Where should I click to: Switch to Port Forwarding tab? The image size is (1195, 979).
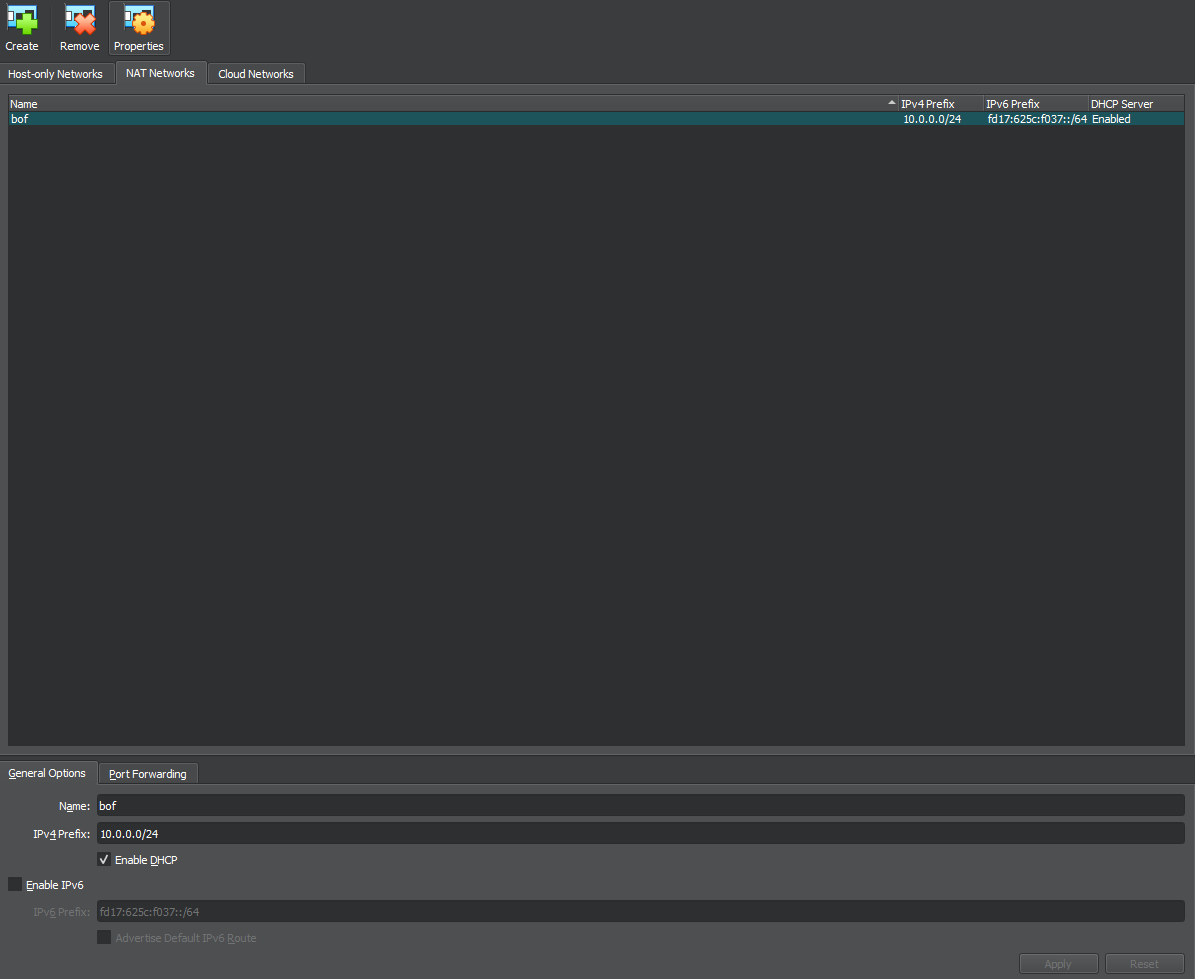click(148, 774)
